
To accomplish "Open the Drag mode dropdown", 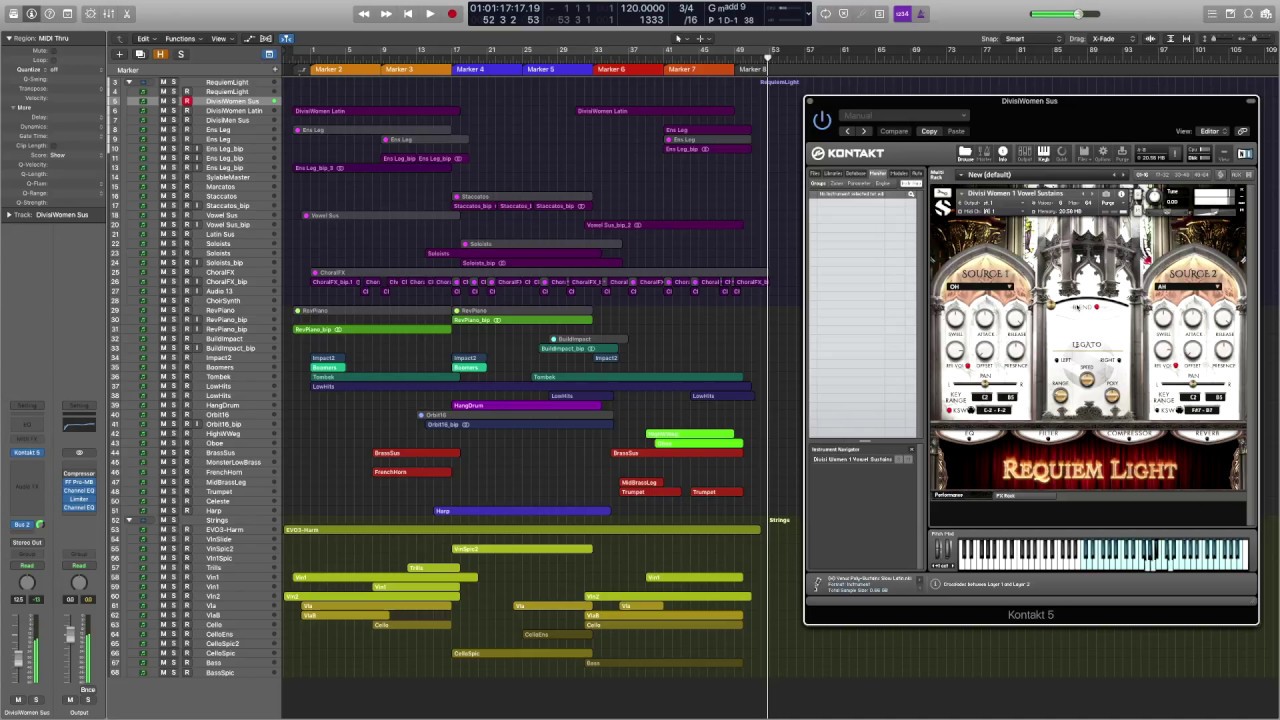I will (1110, 39).
